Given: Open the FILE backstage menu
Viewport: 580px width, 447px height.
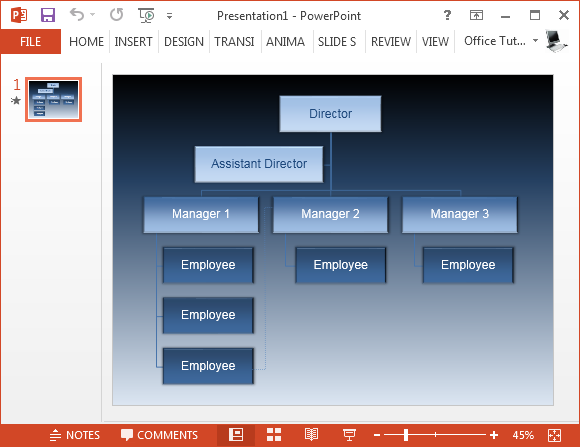Looking at the screenshot, I should 31,41.
